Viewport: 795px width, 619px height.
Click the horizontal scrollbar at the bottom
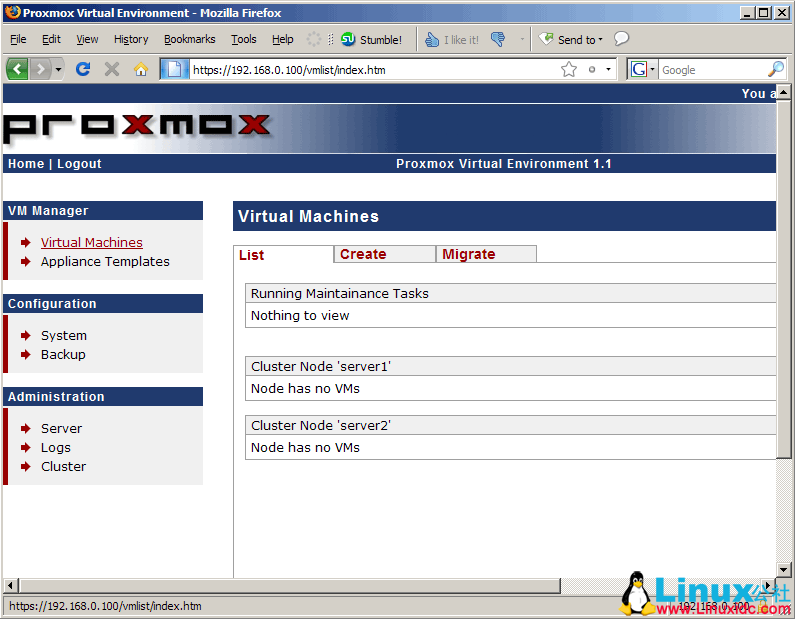pyautogui.click(x=290, y=585)
